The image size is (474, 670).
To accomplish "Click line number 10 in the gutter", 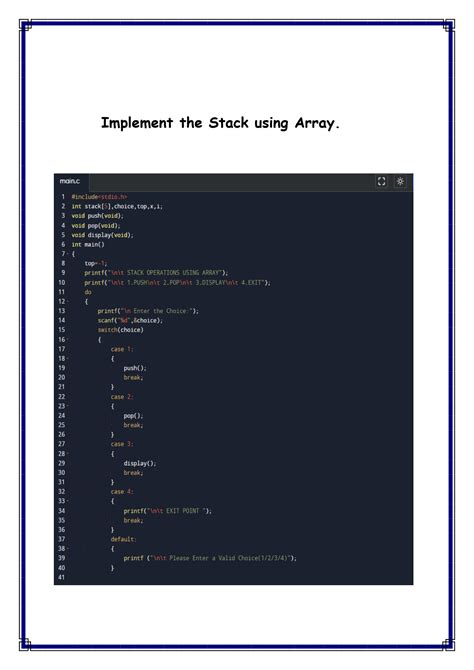I will (62, 282).
